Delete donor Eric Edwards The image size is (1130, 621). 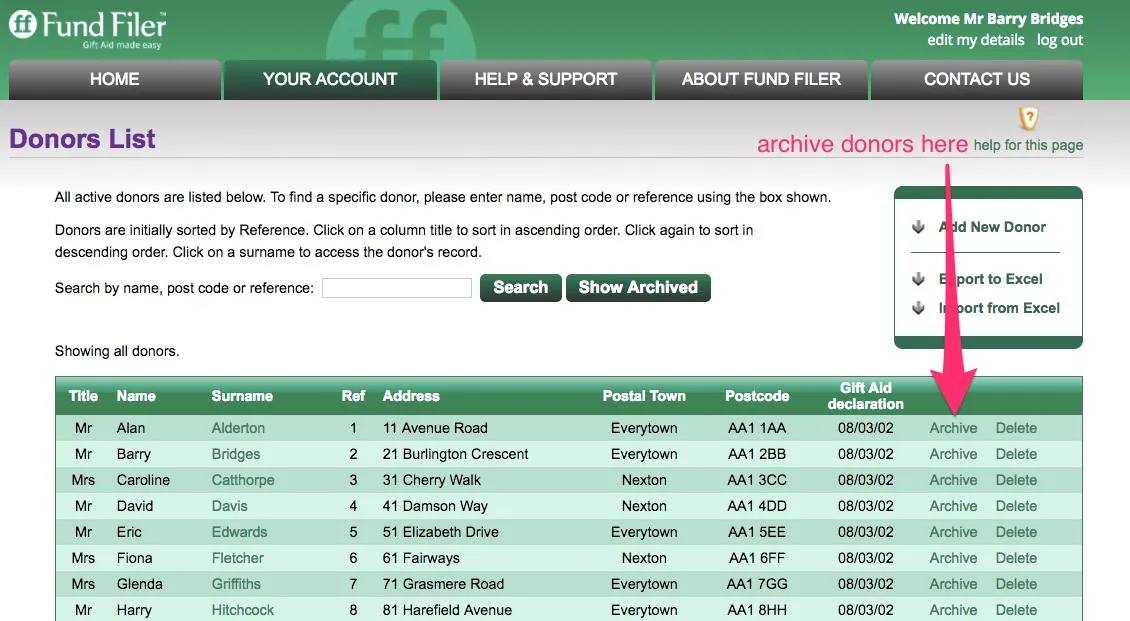pyautogui.click(x=1016, y=532)
